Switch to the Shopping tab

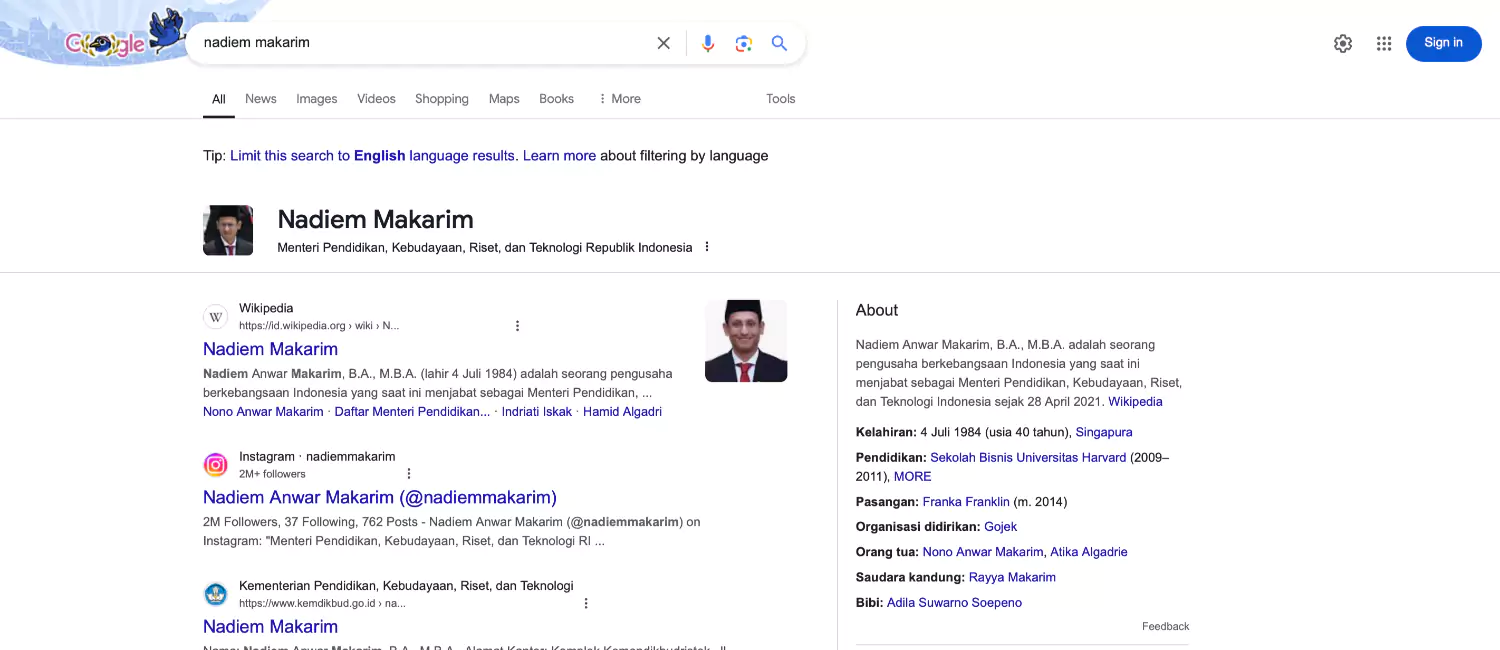coord(442,99)
